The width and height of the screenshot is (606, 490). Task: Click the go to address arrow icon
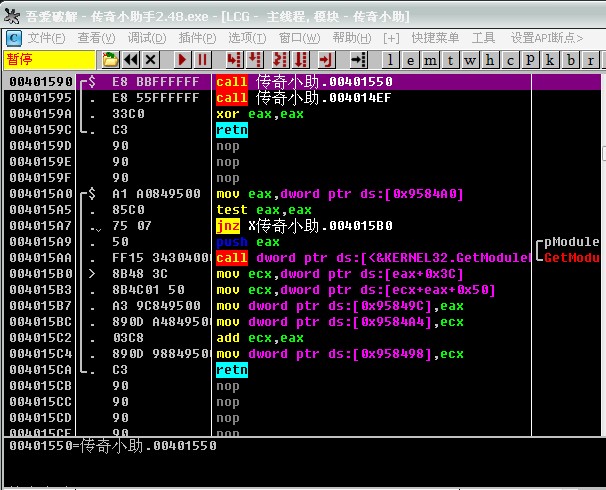(x=358, y=60)
